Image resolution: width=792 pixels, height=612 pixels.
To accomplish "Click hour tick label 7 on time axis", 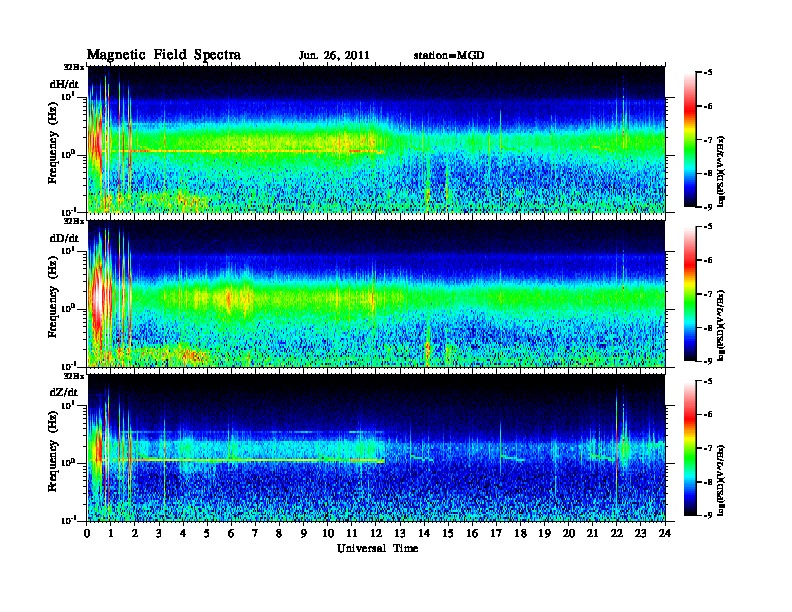I will click(255, 534).
